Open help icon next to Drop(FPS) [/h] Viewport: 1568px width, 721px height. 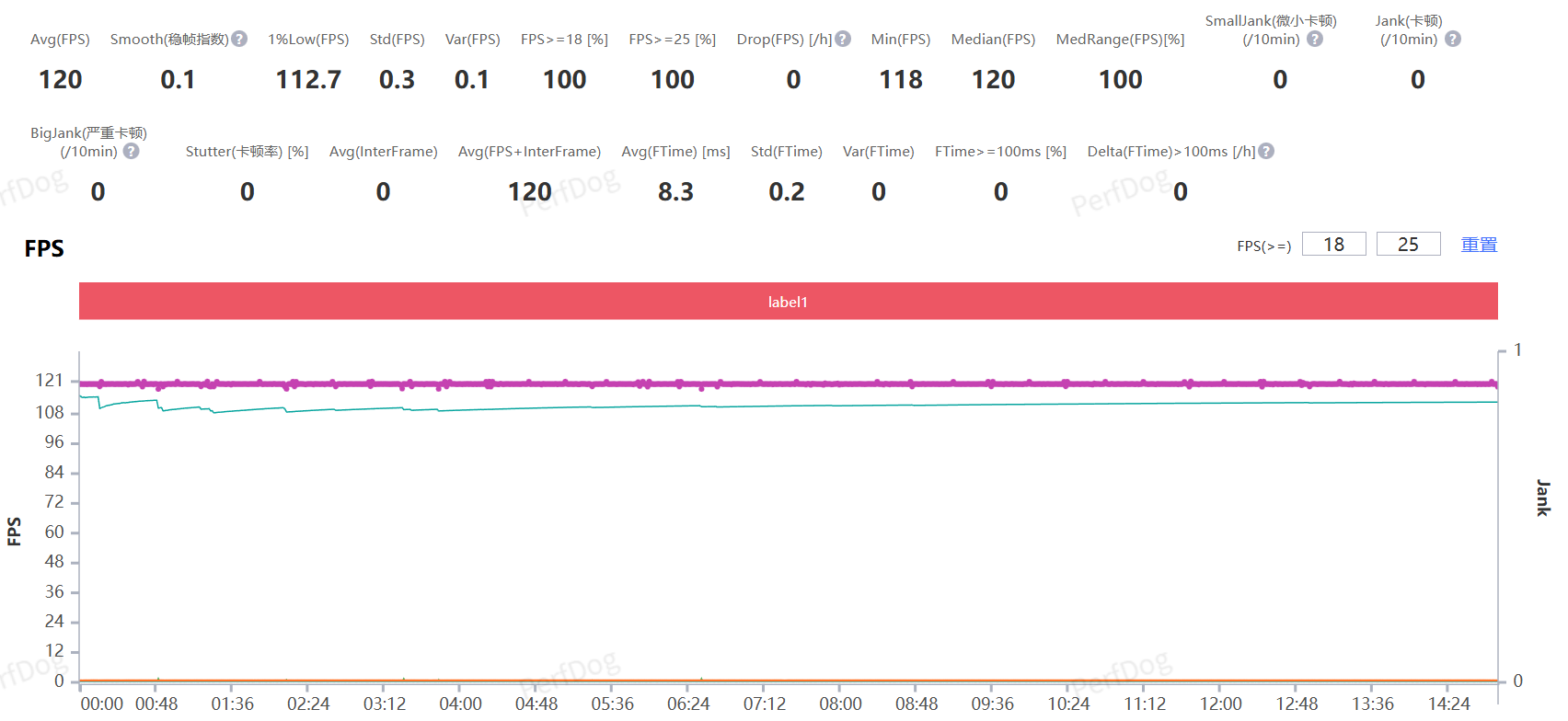pos(843,39)
